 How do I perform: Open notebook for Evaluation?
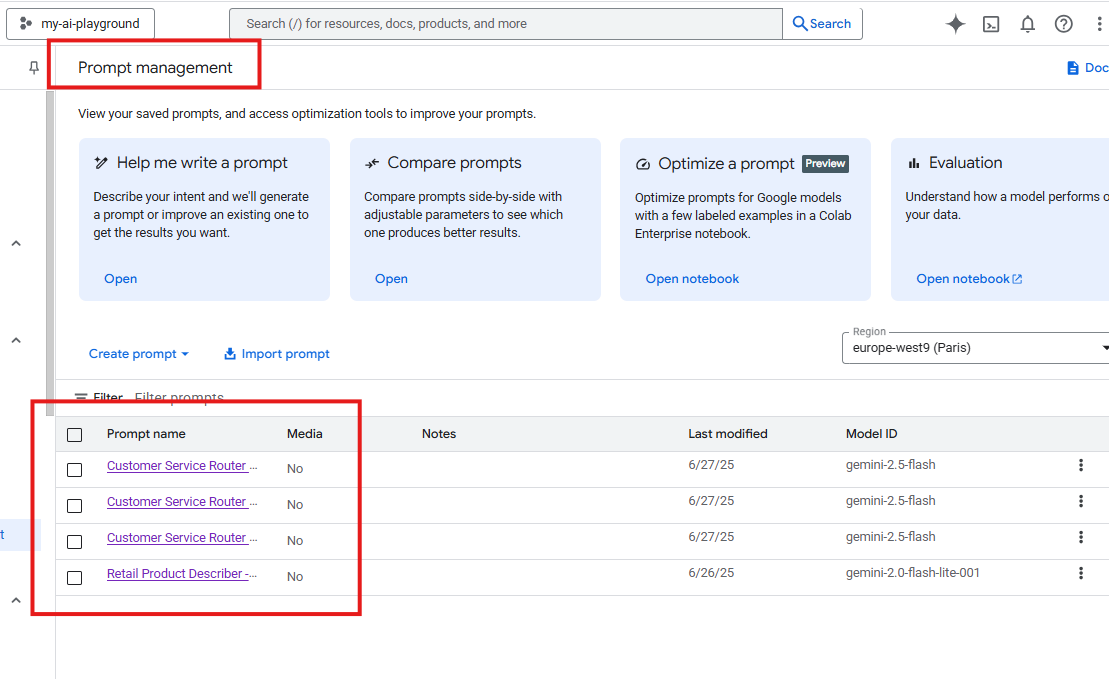point(969,279)
